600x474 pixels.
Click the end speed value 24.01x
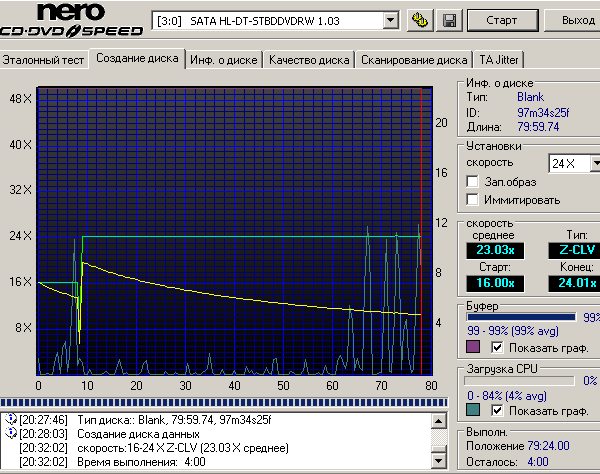coord(575,283)
